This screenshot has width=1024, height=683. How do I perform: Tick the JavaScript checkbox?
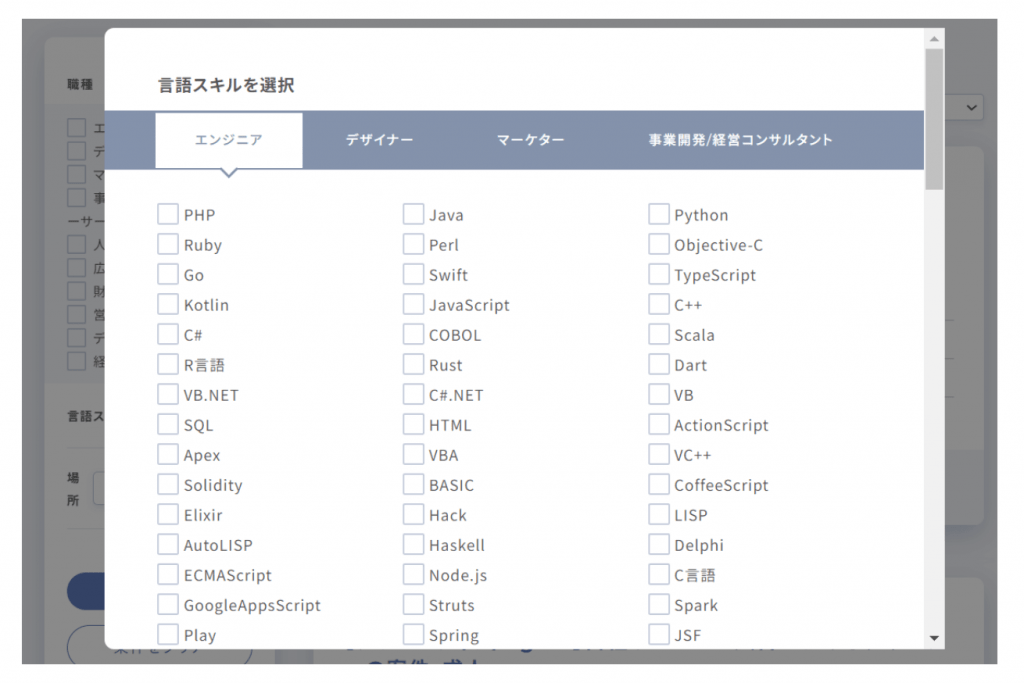(413, 305)
